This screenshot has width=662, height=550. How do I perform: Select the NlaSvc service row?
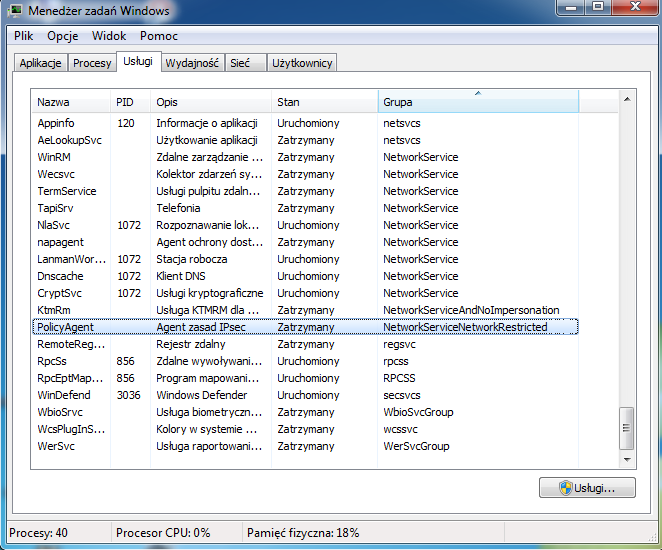click(305, 225)
